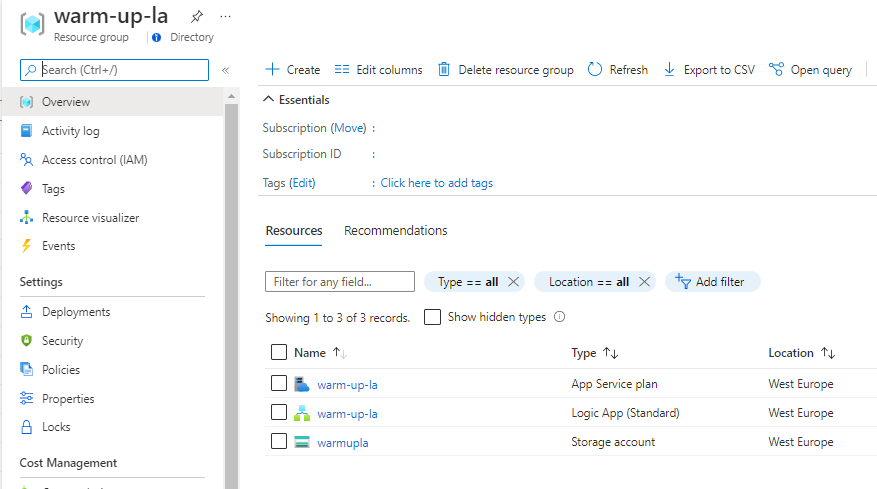Select the warmupla storage account checkbox

(x=279, y=441)
